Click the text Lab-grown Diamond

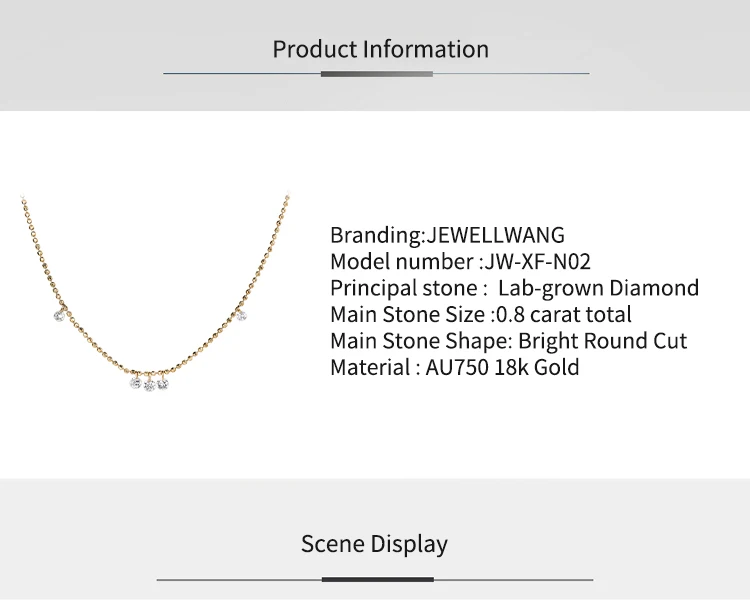point(598,288)
